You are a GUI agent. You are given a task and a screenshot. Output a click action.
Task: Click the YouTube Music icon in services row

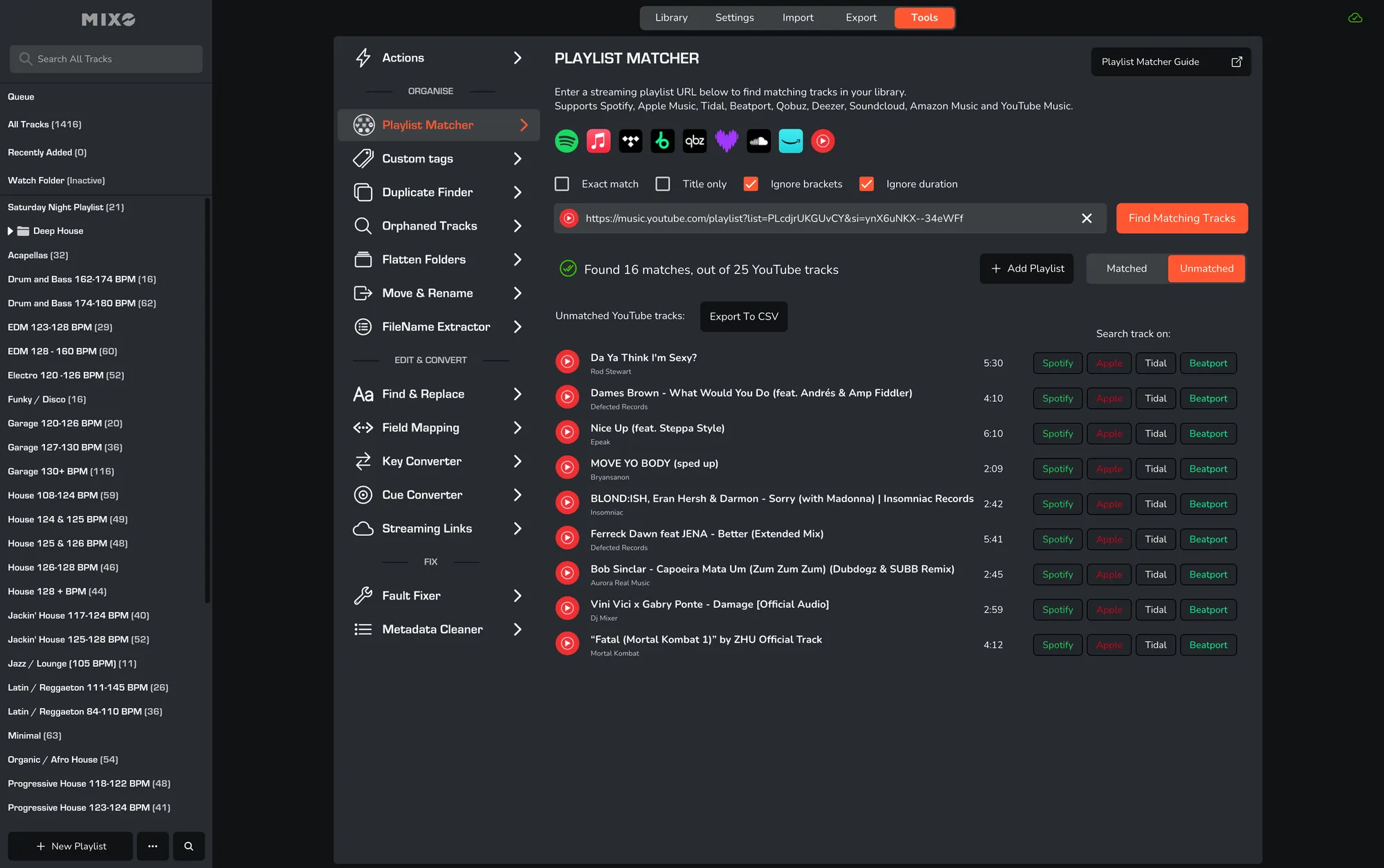pos(823,141)
